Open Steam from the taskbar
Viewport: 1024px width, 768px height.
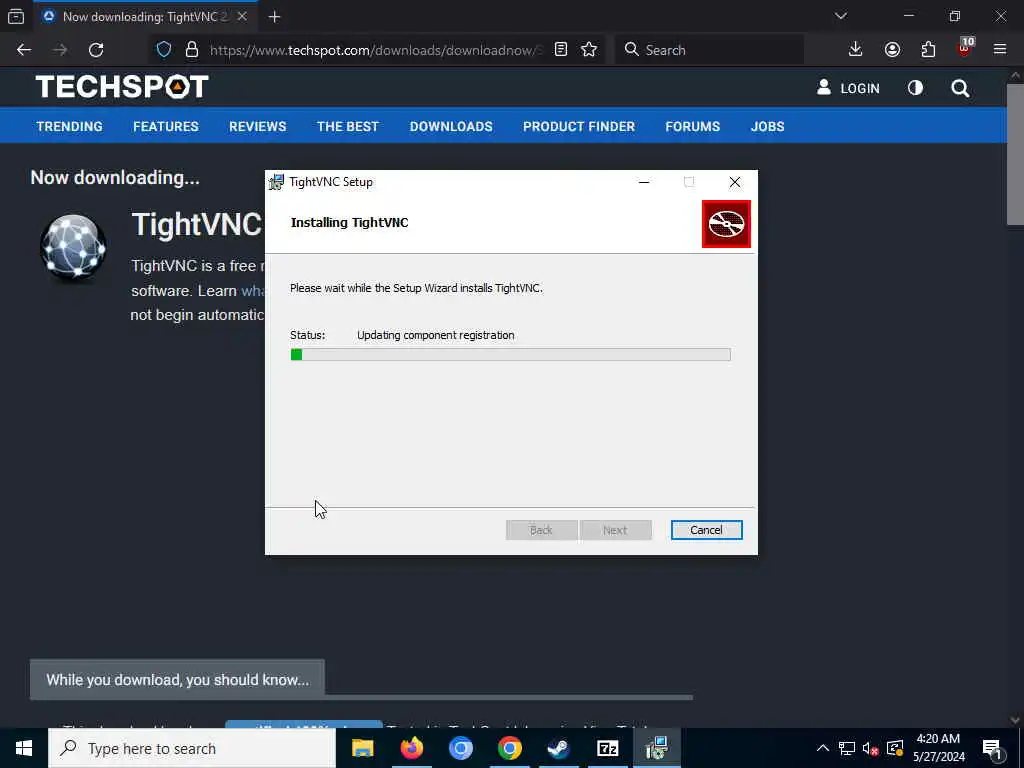(x=558, y=748)
